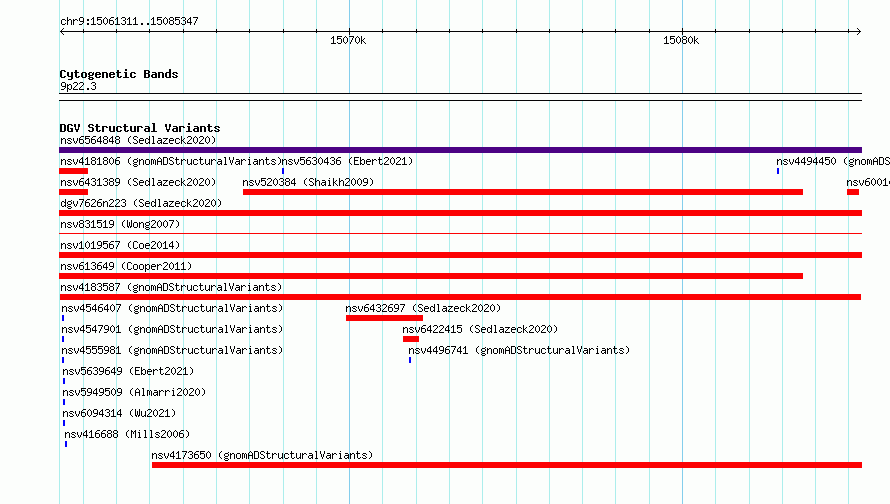Click nsv4555981 (gnomADStructuralVariants) label
This screenshot has height=504, width=890.
click(x=172, y=350)
